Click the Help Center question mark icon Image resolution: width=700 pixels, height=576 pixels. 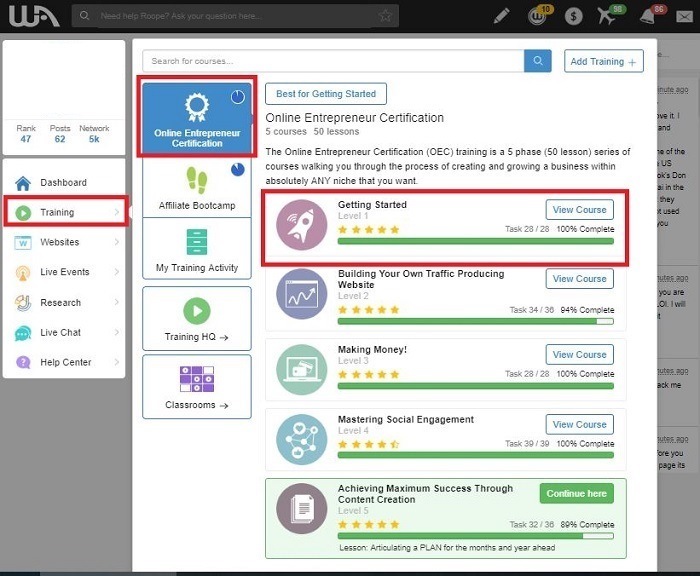[23, 362]
